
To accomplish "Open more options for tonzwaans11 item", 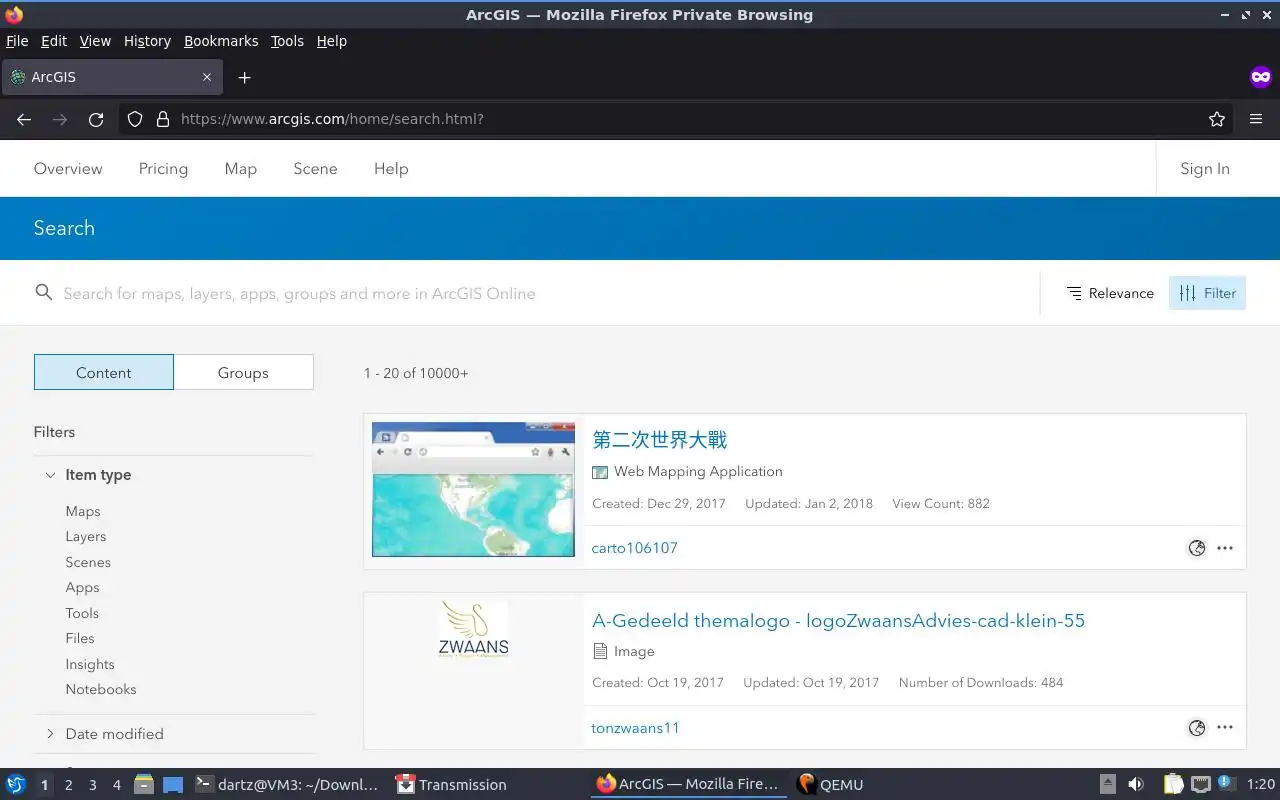I will 1225,728.
